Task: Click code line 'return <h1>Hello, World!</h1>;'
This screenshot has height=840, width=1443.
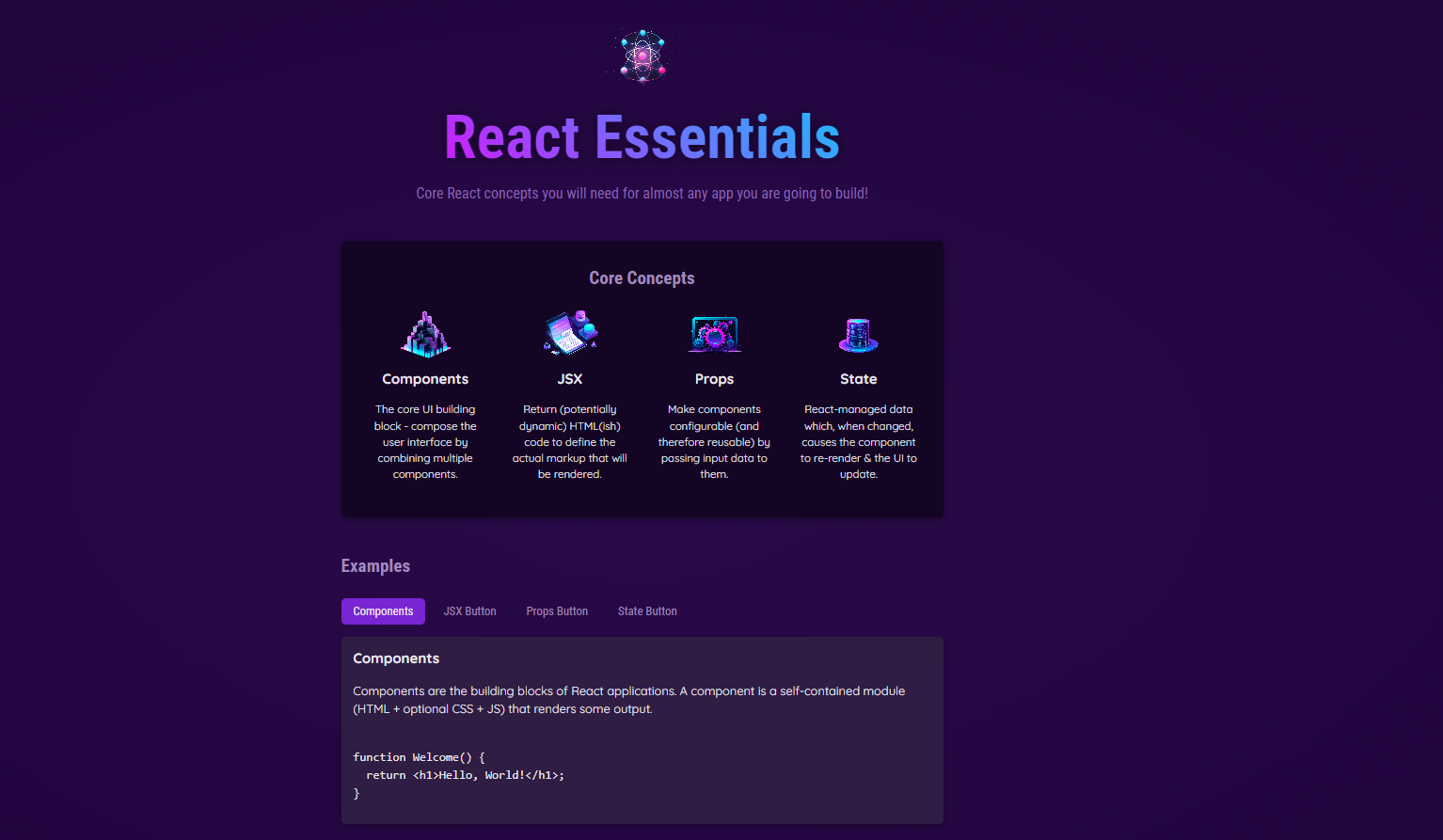Action: [x=465, y=775]
